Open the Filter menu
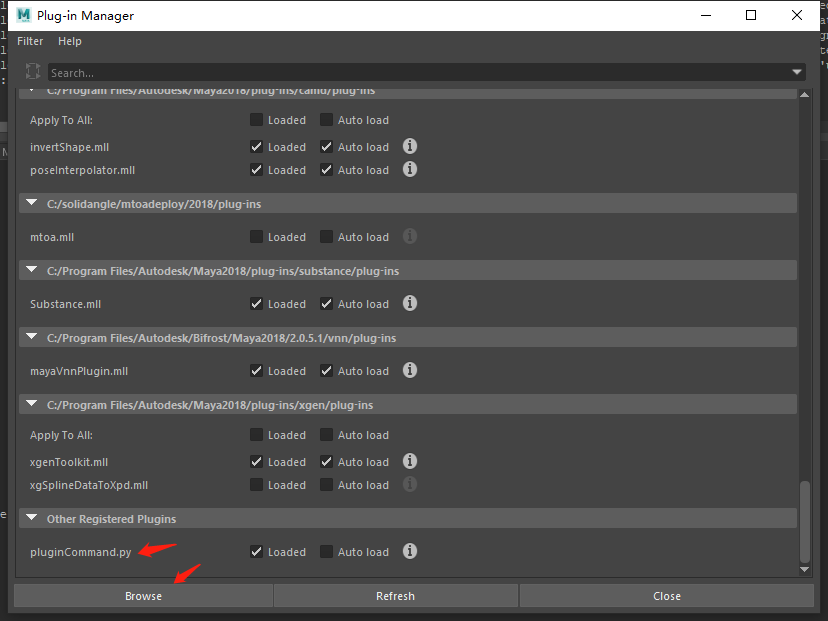Screen dimensions: 828x621 30,41
